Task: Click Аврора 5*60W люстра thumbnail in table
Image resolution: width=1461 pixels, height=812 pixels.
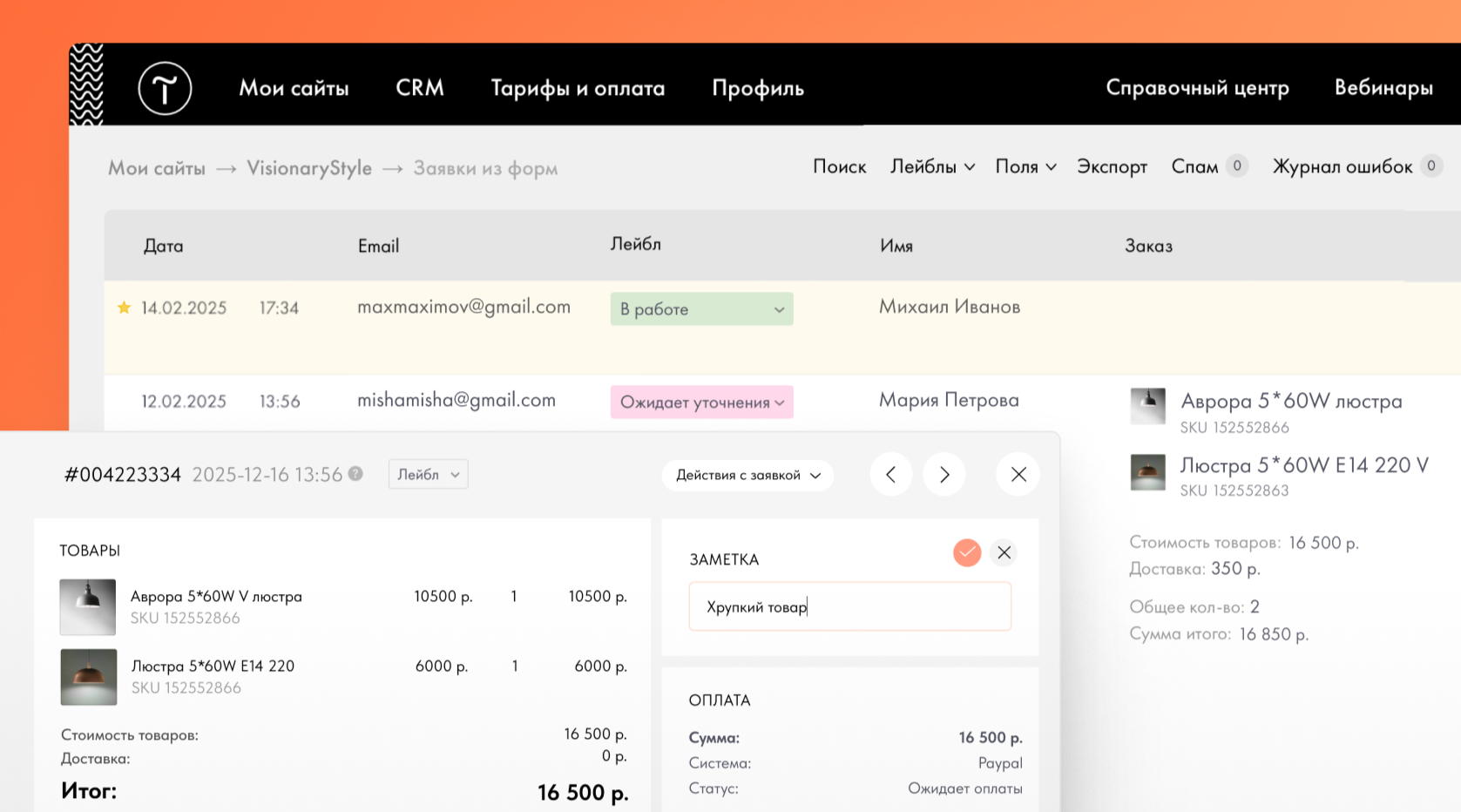Action: (1147, 406)
